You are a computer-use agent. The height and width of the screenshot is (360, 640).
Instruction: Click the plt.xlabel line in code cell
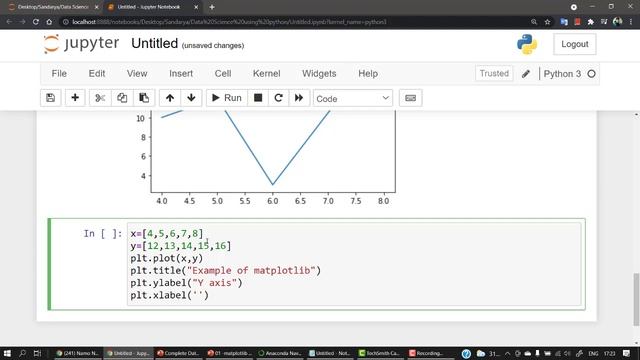169,295
